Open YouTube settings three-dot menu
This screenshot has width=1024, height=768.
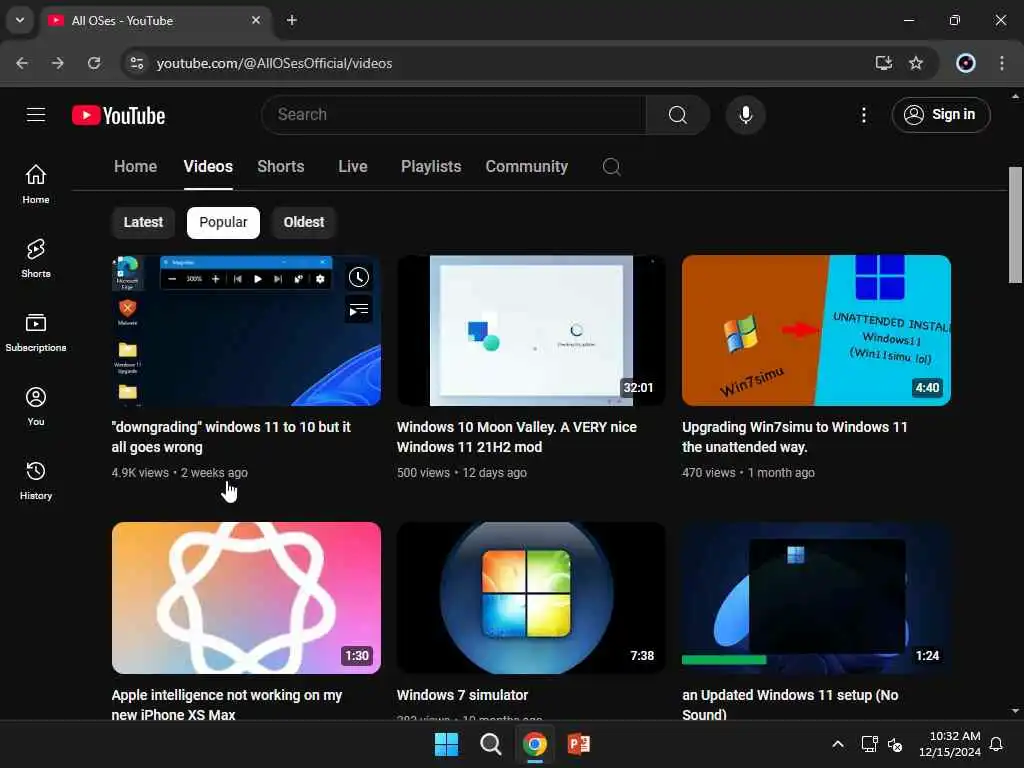coord(863,115)
